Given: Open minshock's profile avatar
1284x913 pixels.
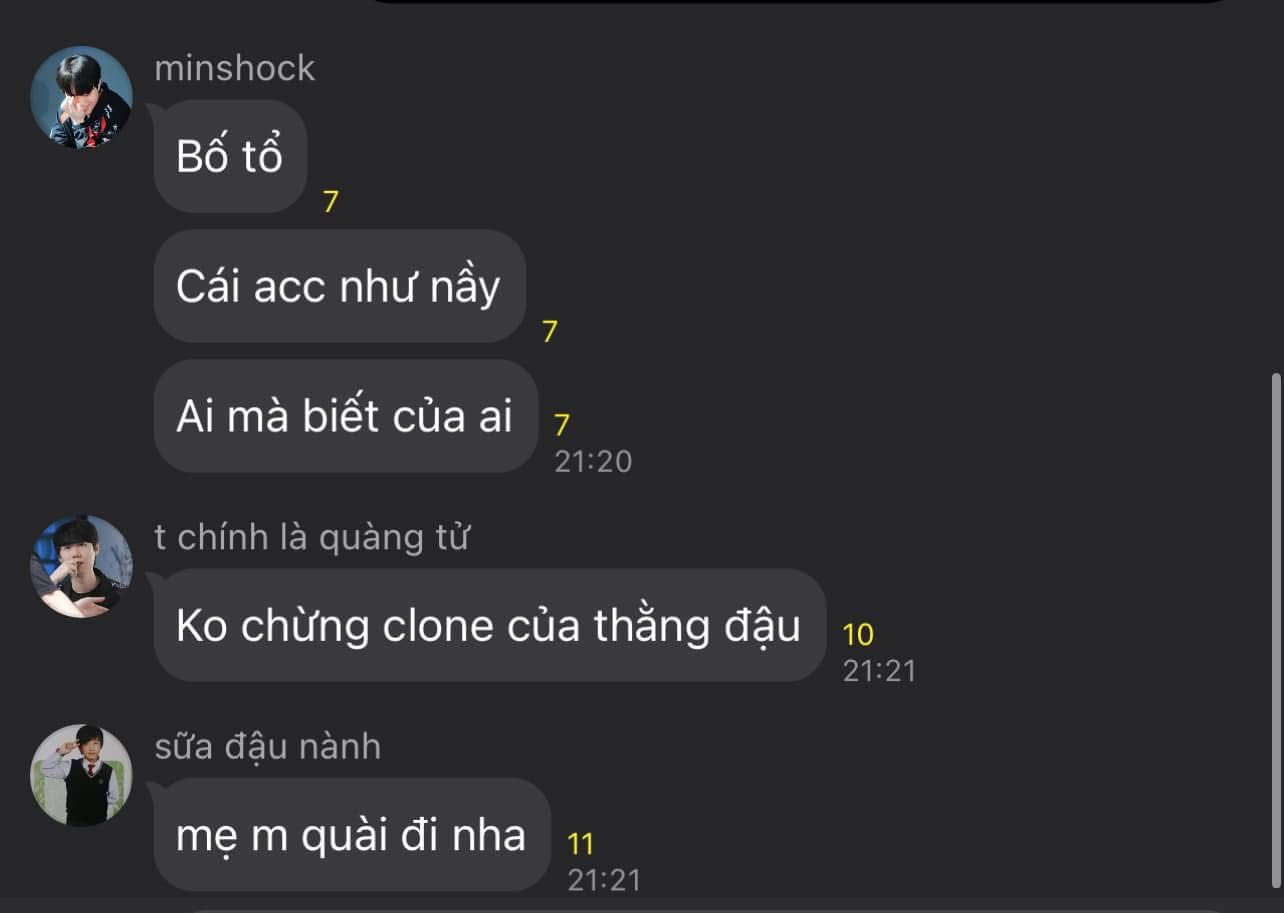Looking at the screenshot, I should click(x=81, y=97).
